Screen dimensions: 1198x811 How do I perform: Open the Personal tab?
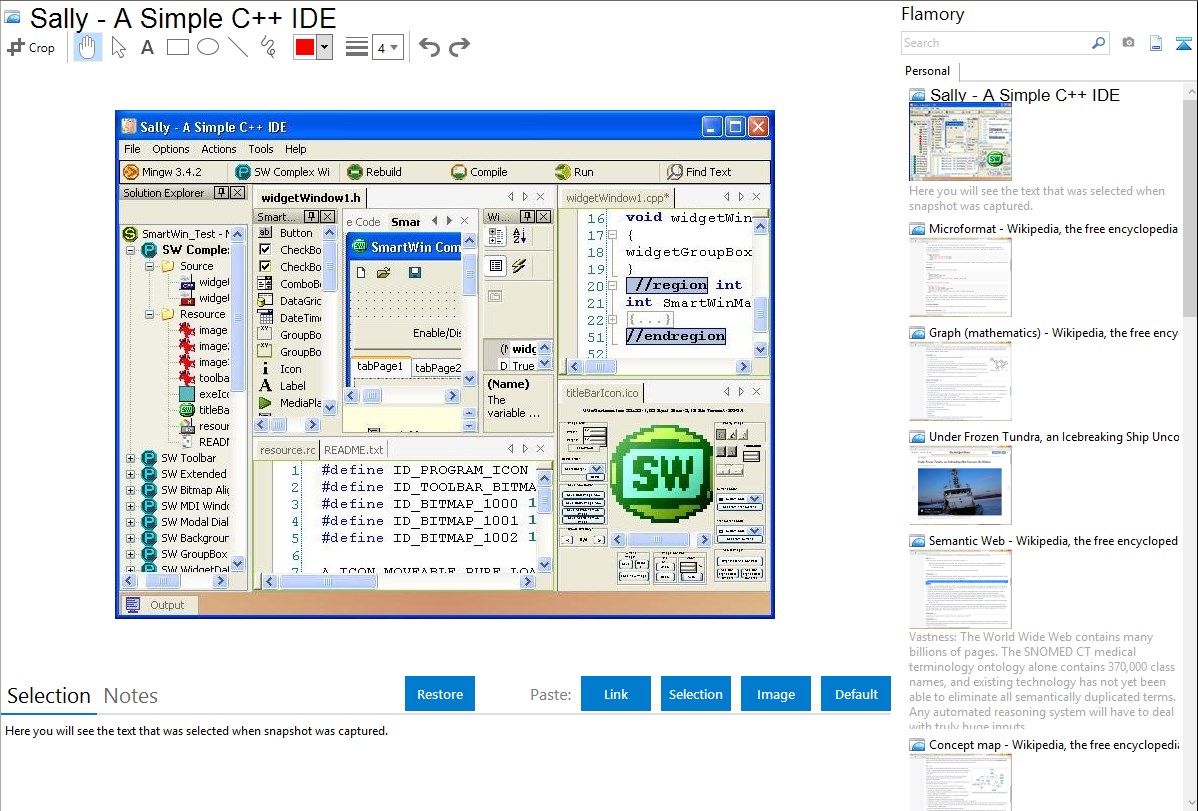(927, 71)
